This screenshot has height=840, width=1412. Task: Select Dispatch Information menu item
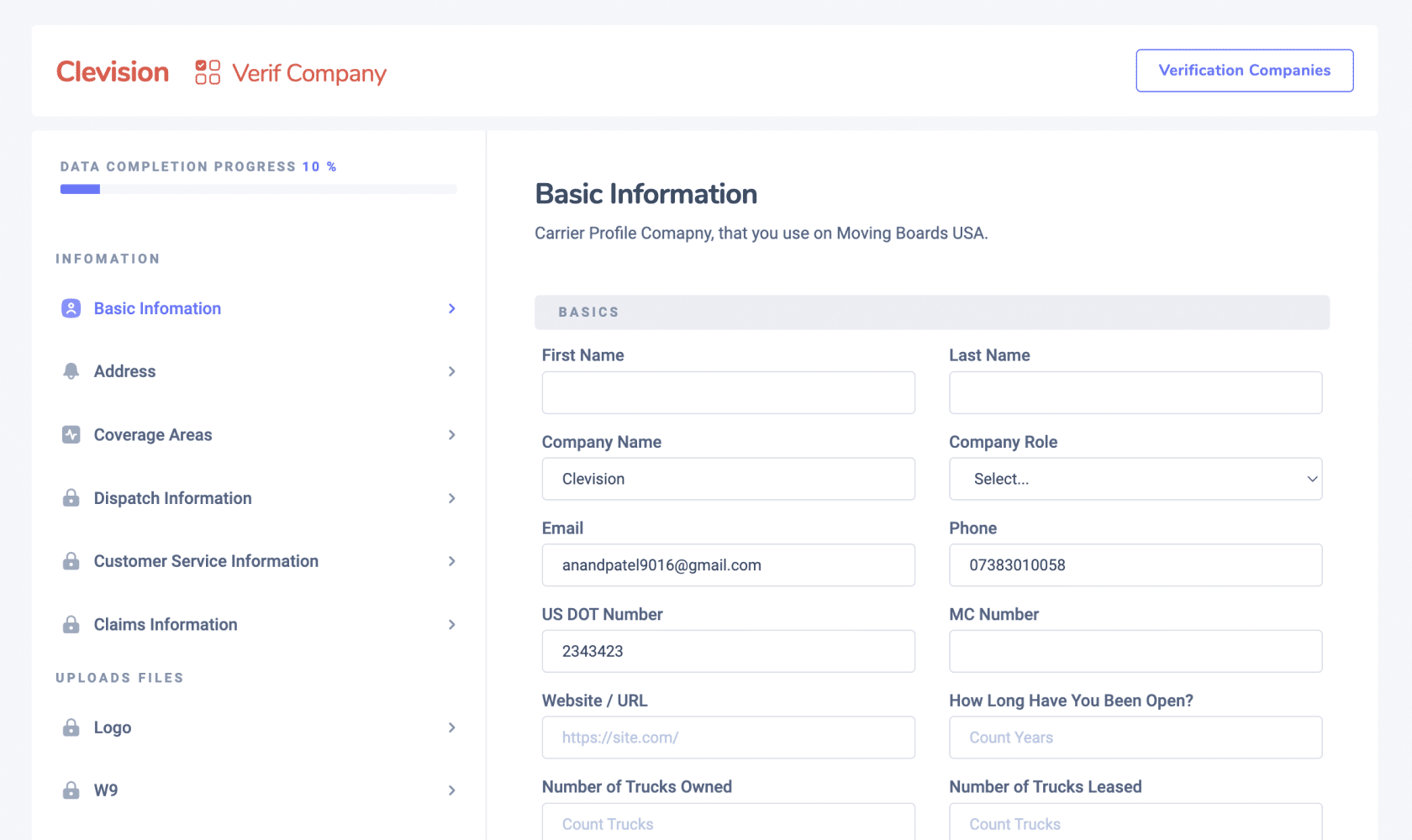pyautogui.click(x=259, y=498)
